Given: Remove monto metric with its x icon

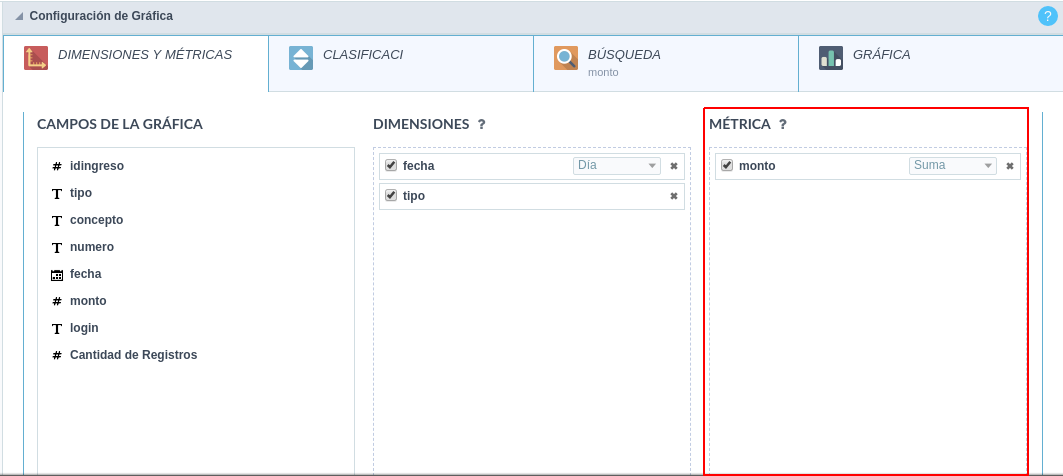Looking at the screenshot, I should (x=1010, y=166).
